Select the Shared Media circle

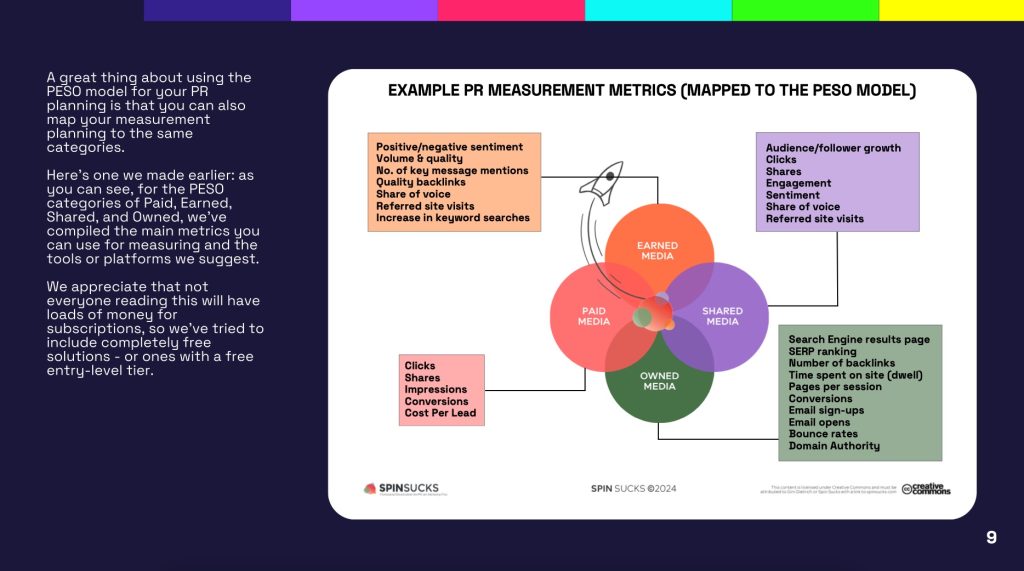(x=725, y=316)
